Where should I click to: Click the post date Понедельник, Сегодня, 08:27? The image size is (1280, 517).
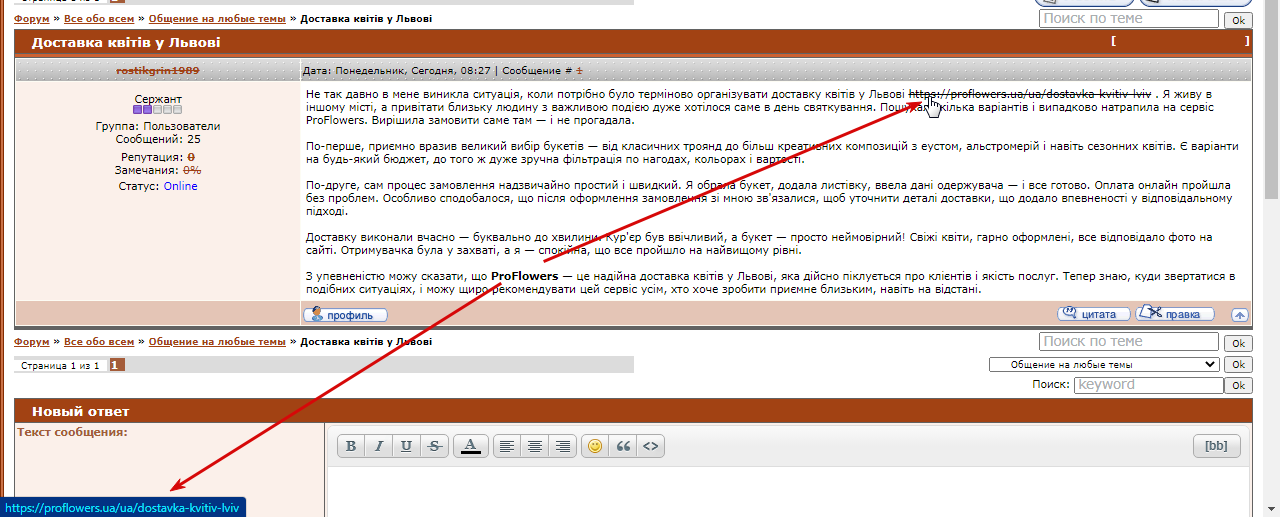pyautogui.click(x=413, y=71)
